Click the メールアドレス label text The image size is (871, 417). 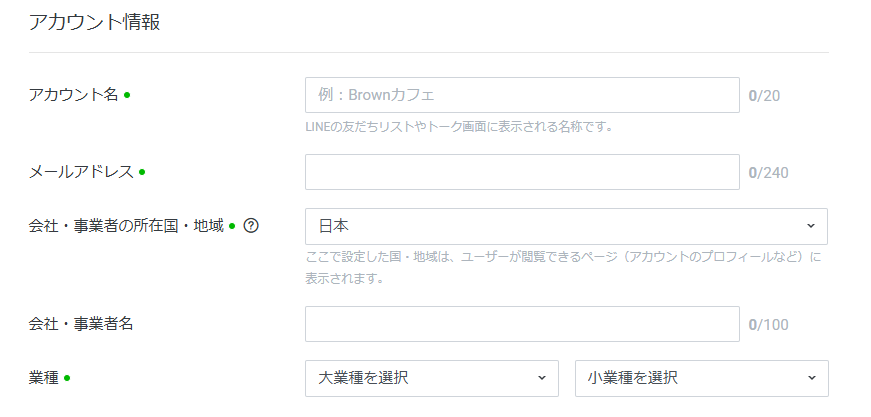[82, 172]
